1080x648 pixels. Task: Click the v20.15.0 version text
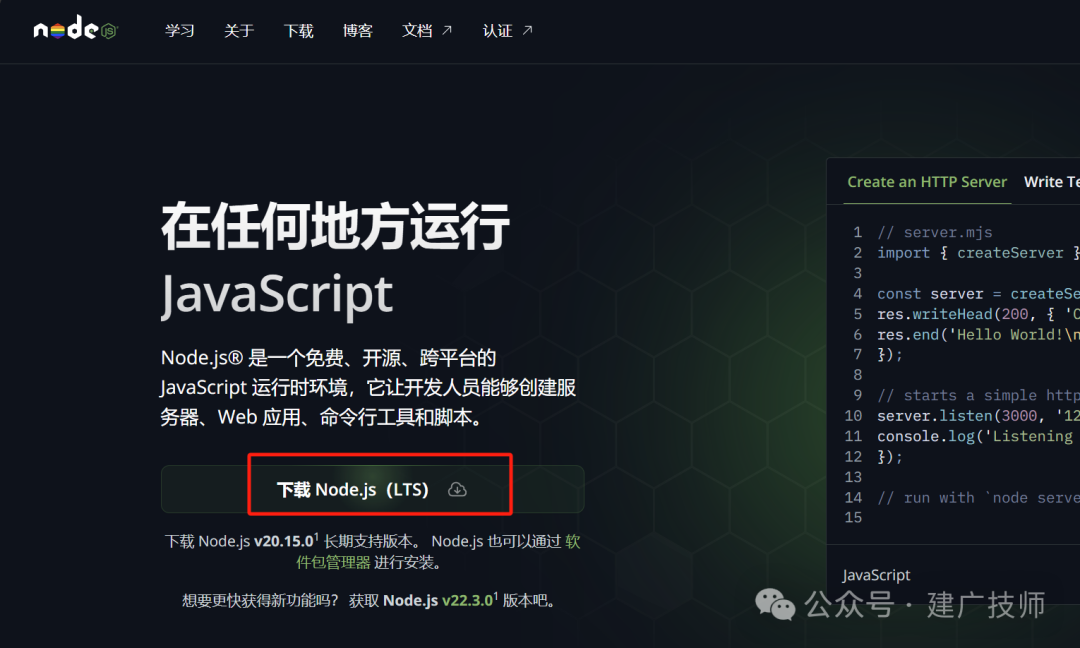[x=284, y=541]
